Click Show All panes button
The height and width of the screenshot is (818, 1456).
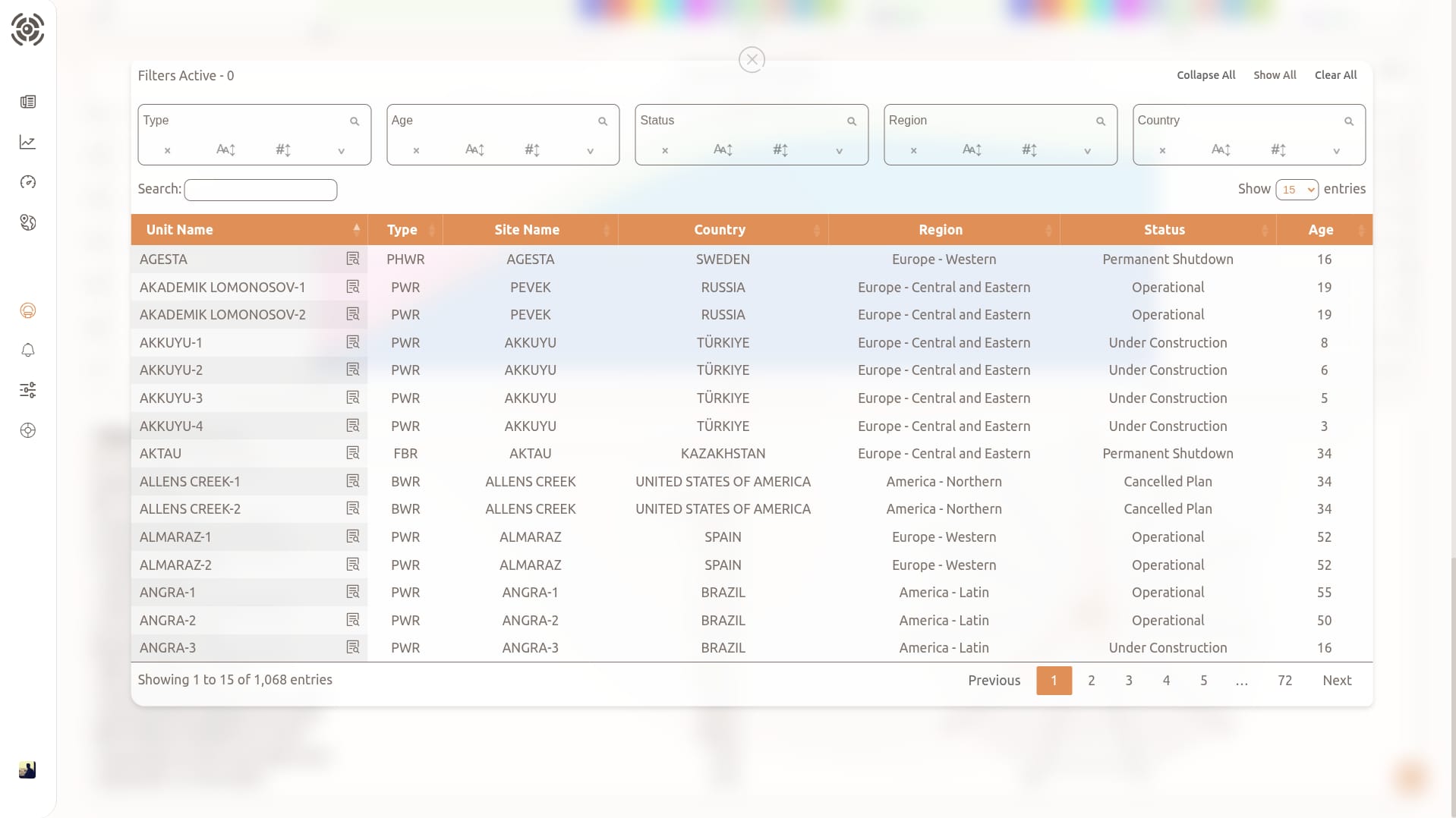coord(1275,75)
